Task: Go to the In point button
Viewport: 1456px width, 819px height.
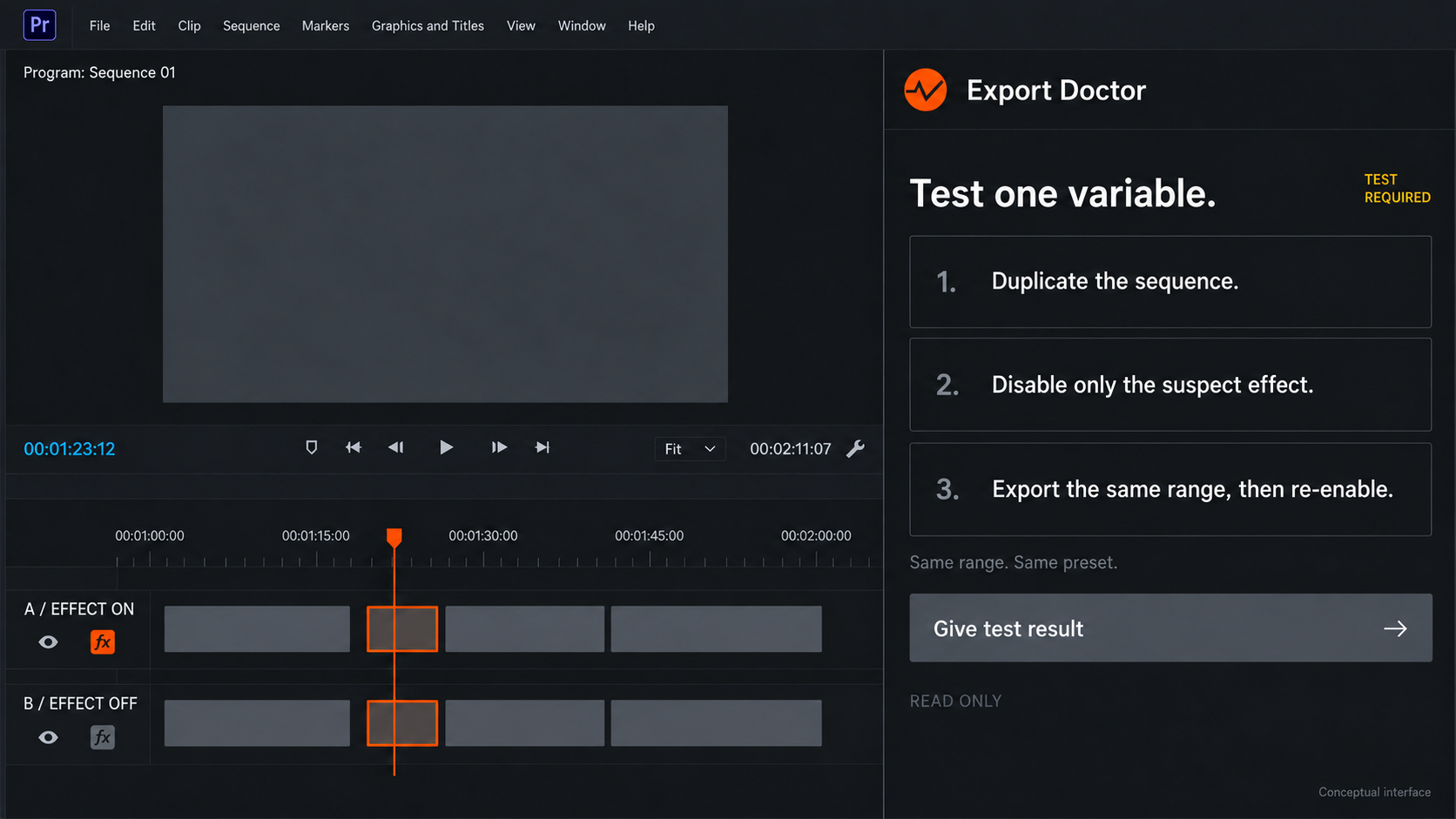Action: tap(353, 447)
